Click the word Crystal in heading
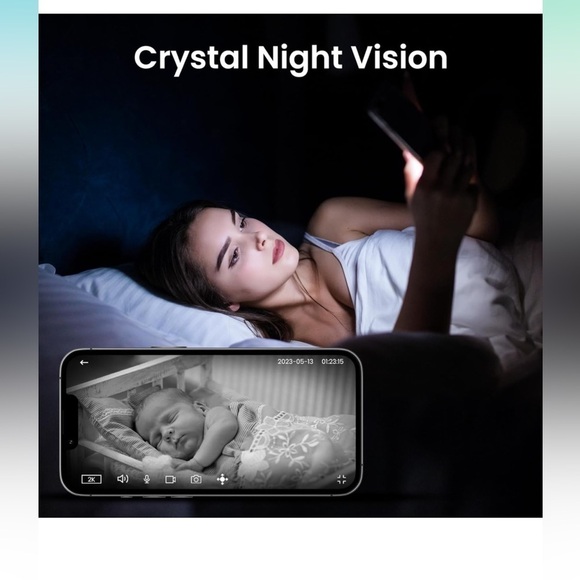Screen dimensions: 580x580 click(x=191, y=58)
